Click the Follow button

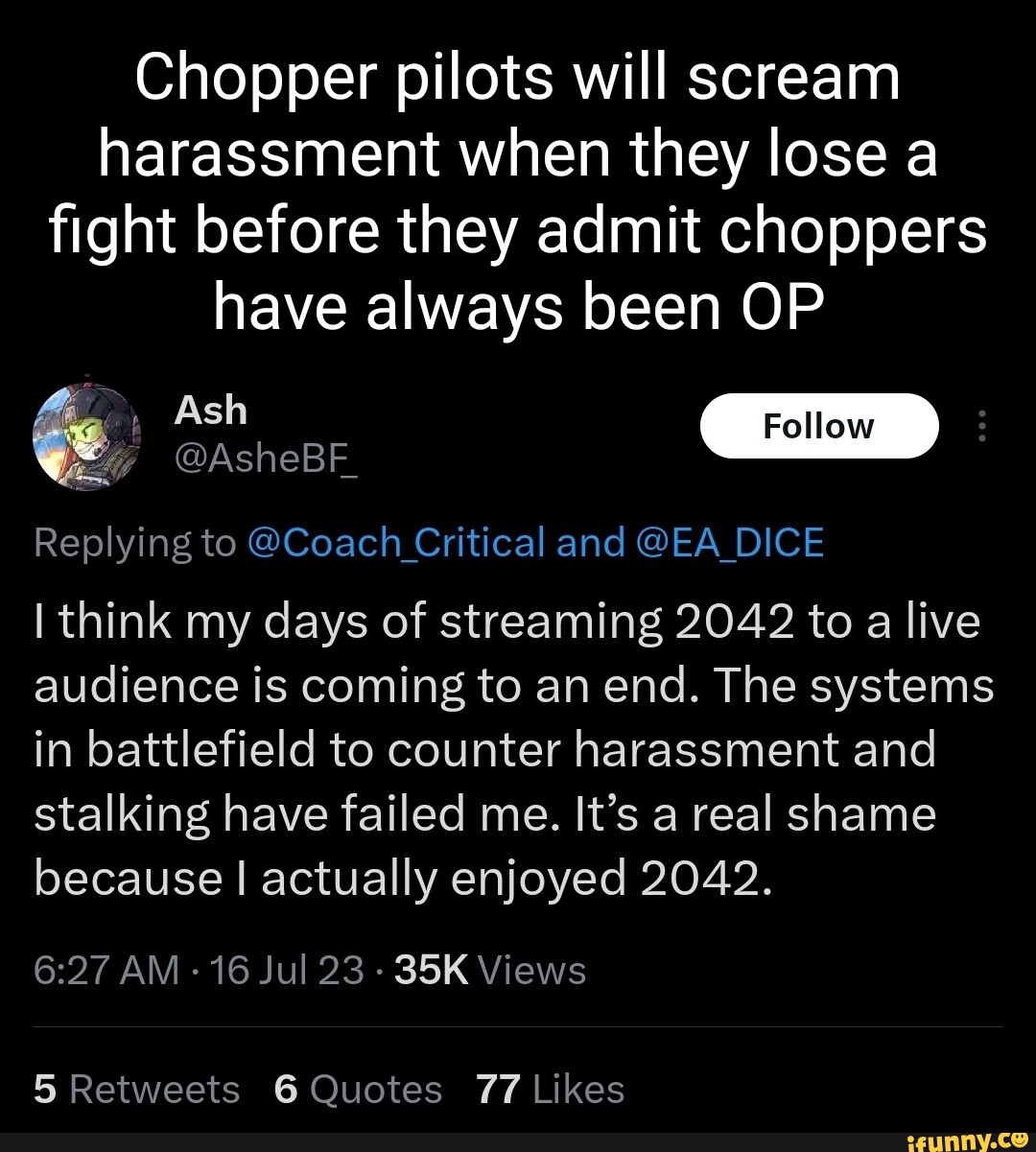pos(819,426)
